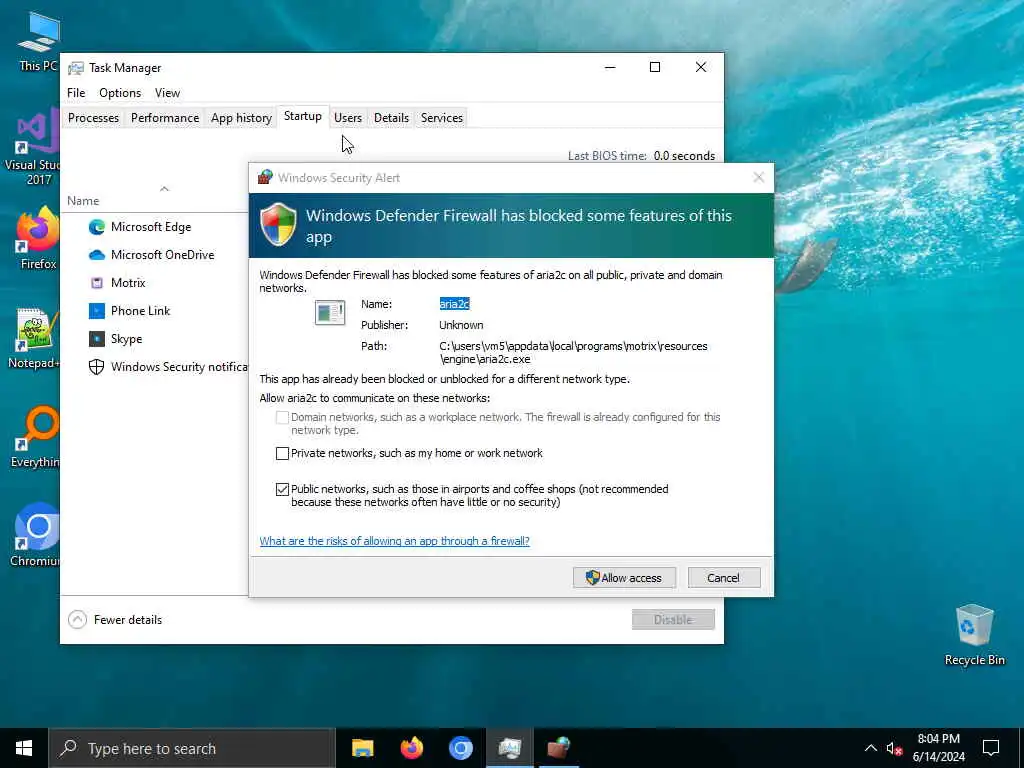Click the firewall shield icon in alert banner
This screenshot has height=768, width=1024.
[x=278, y=224]
